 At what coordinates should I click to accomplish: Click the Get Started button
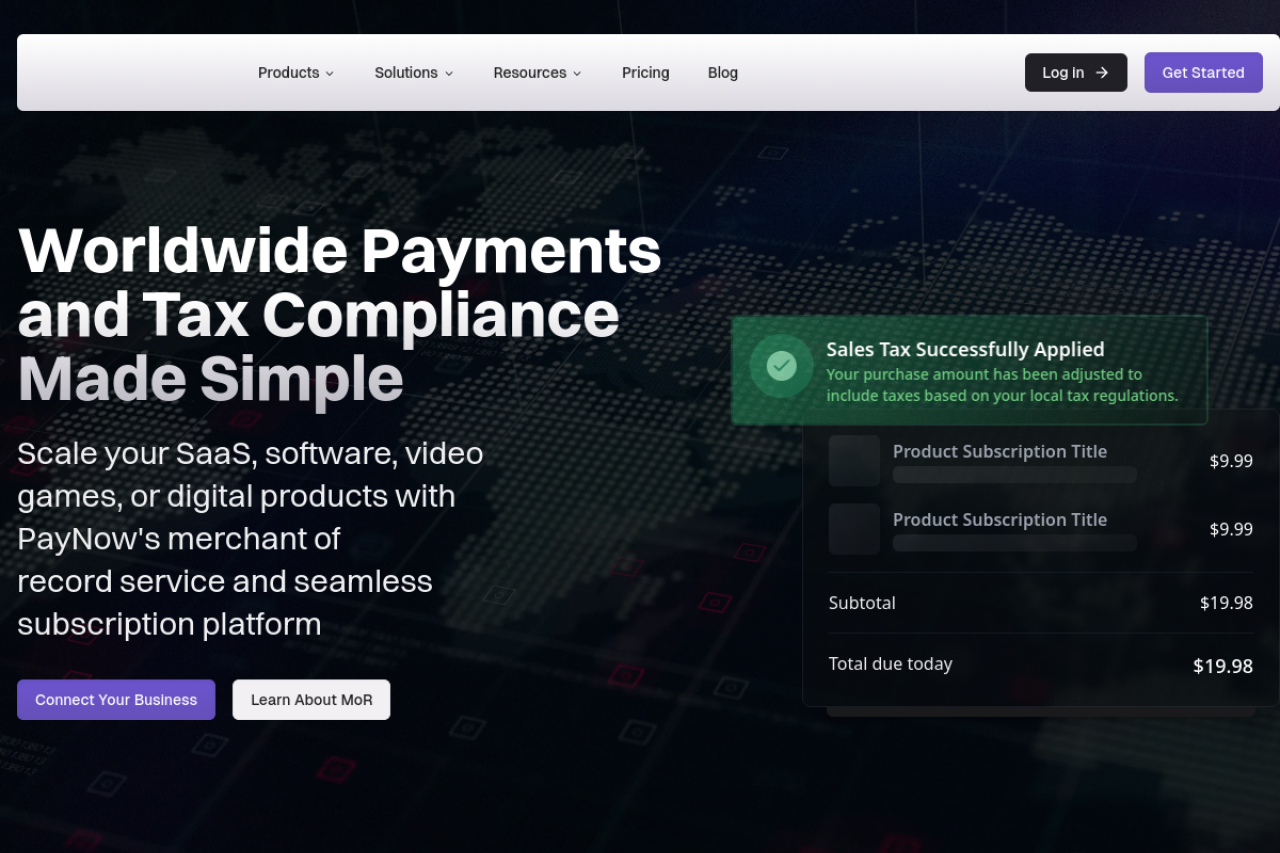1203,73
